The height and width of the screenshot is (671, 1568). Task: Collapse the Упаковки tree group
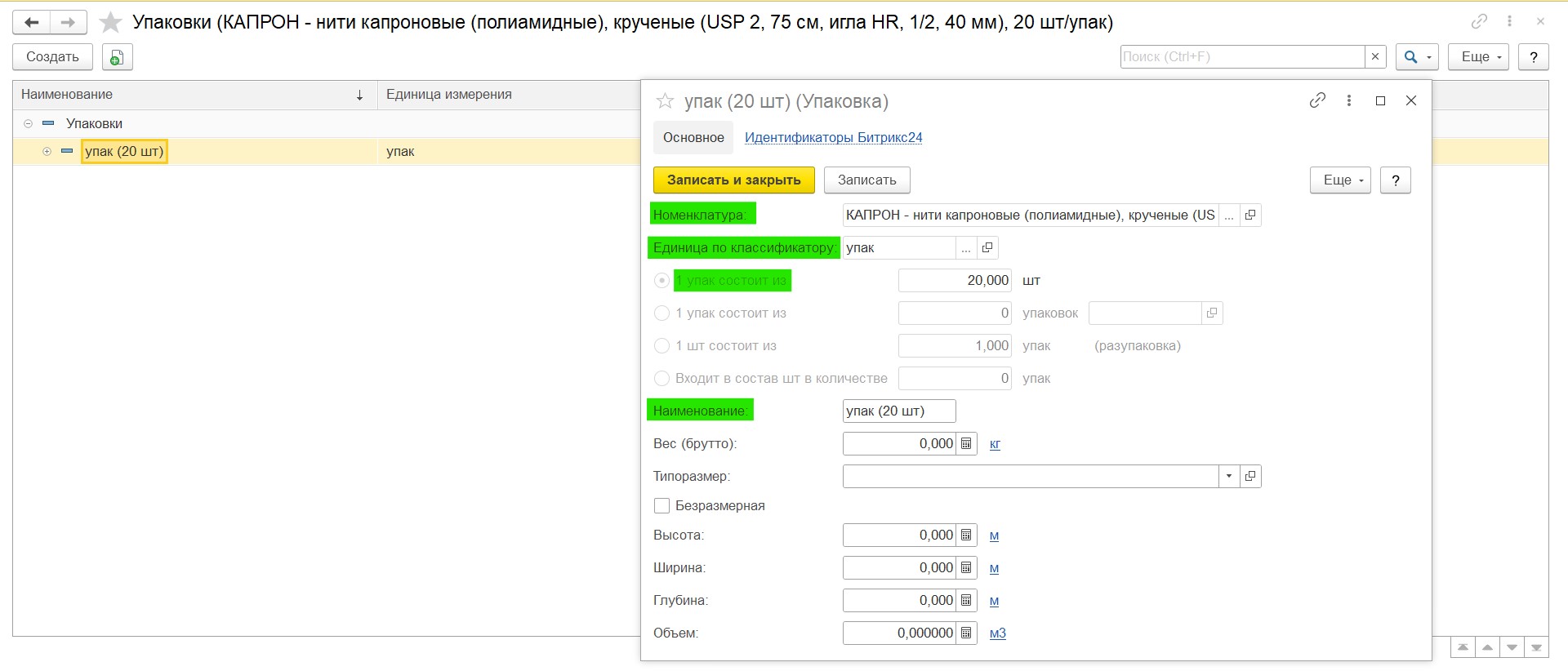pyautogui.click(x=28, y=123)
